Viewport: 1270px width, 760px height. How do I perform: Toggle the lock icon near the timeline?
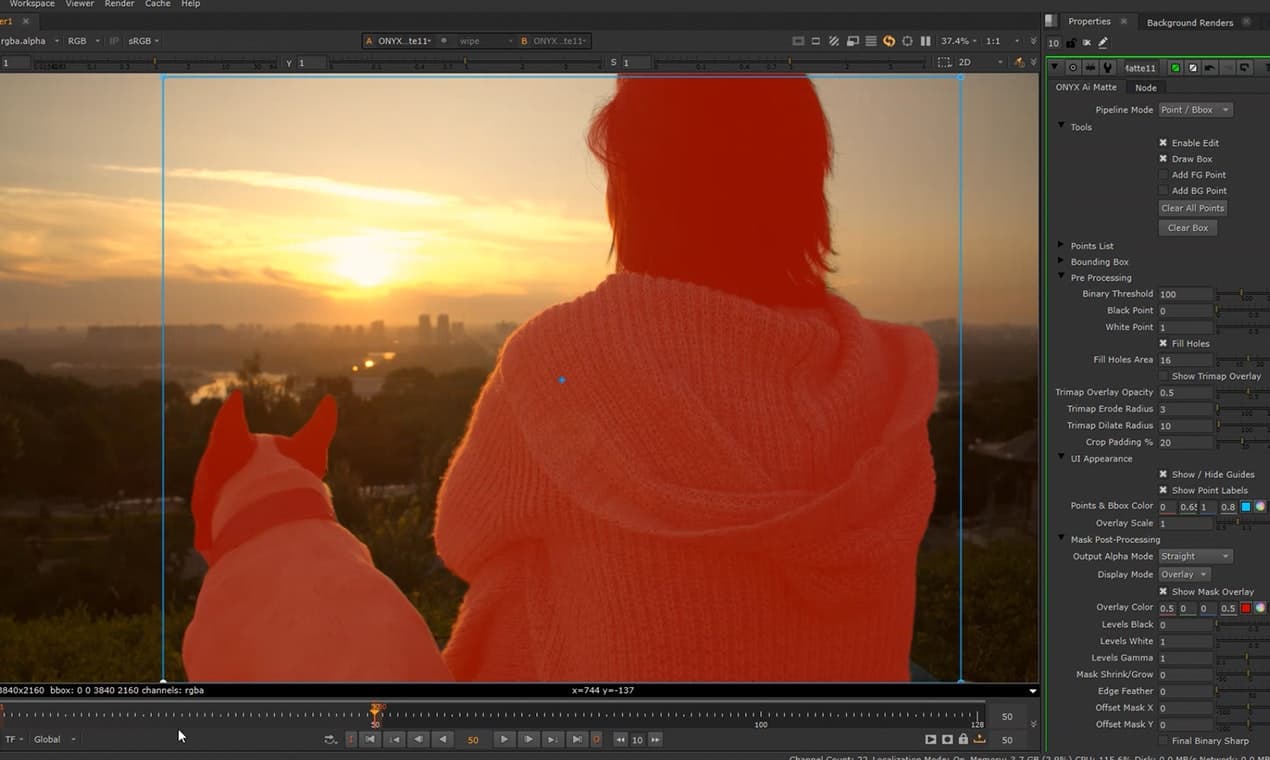click(963, 739)
